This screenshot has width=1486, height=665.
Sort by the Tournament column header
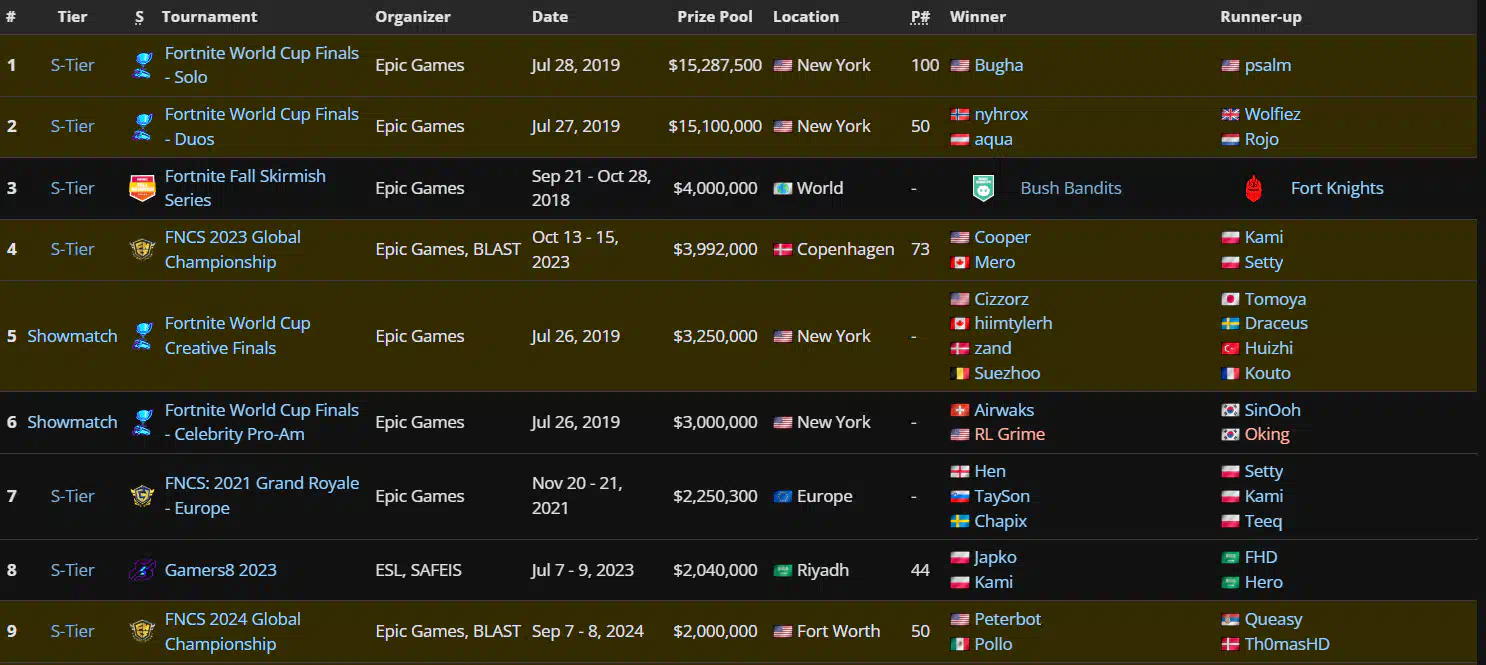(x=209, y=17)
